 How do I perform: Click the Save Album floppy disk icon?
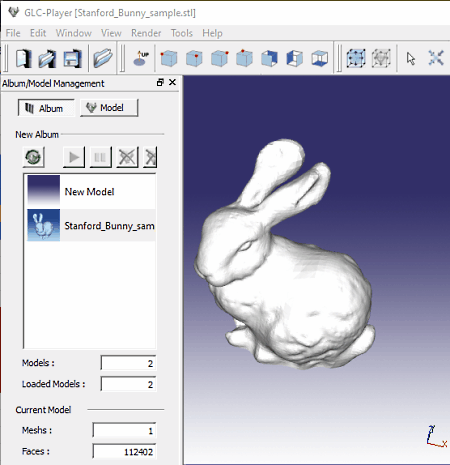[x=72, y=59]
